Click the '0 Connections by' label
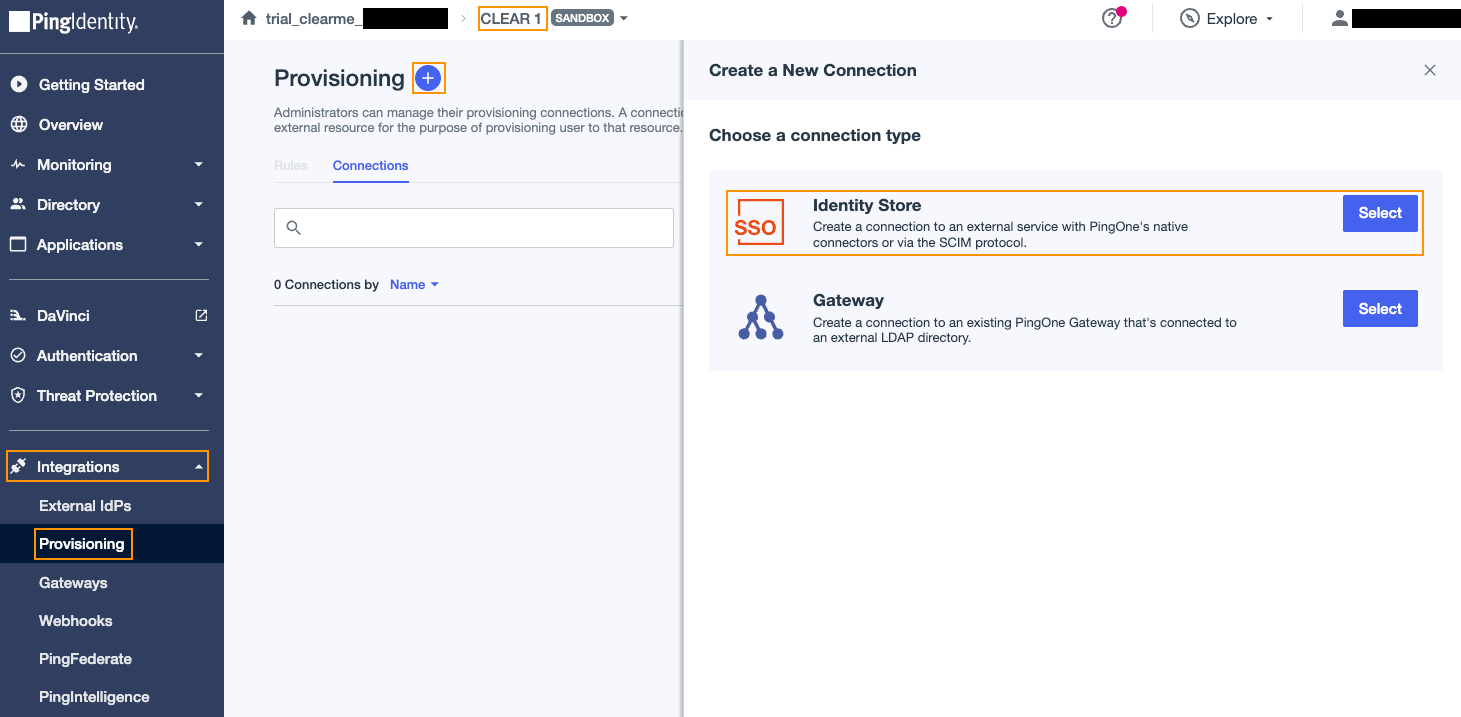 326,285
